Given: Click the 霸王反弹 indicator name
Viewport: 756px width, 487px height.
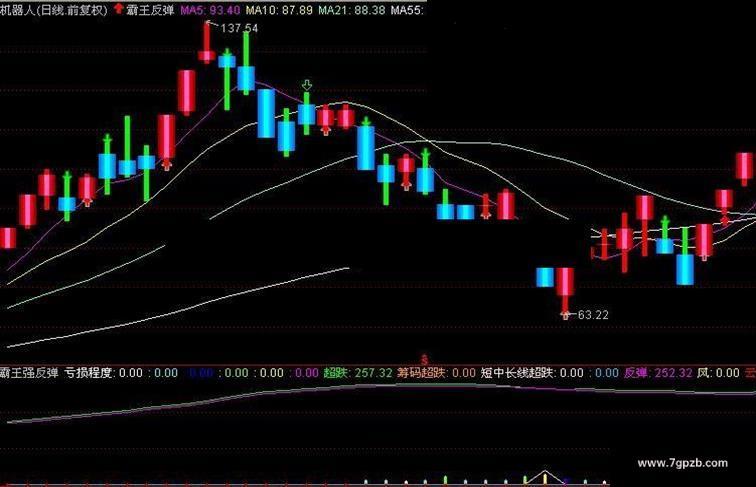Looking at the screenshot, I should point(150,10).
